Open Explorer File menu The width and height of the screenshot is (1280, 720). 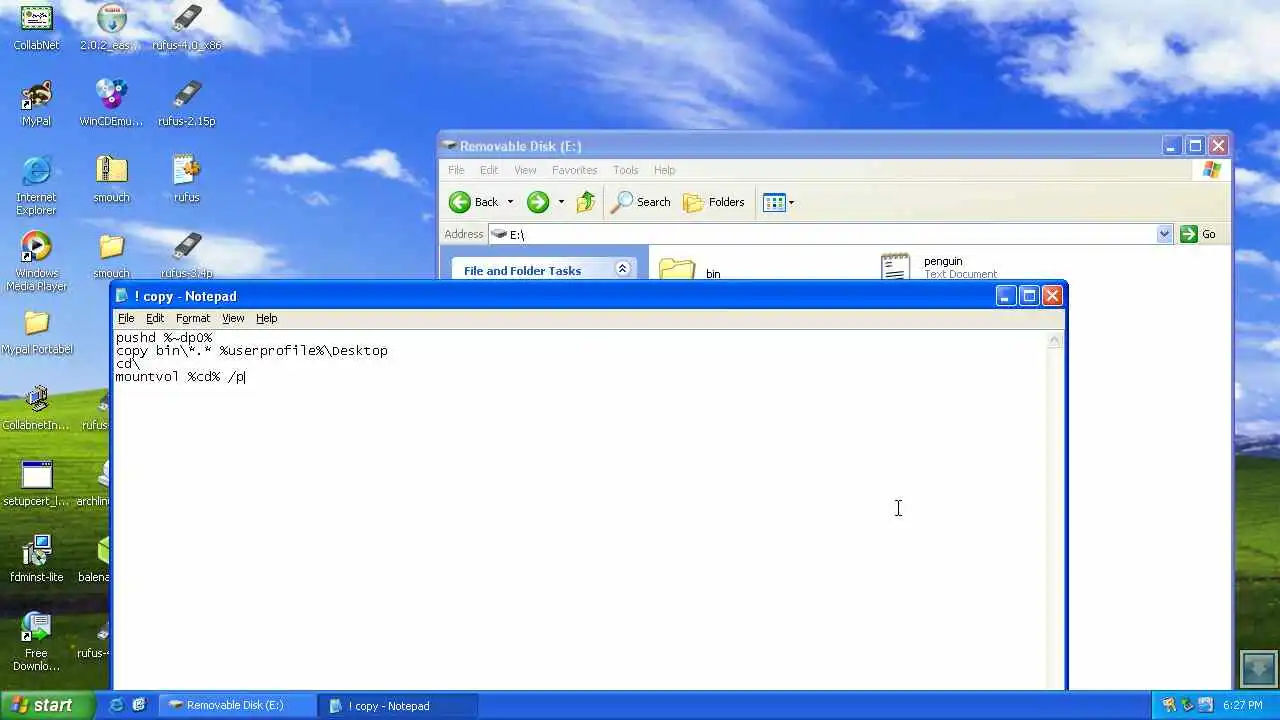coord(456,170)
